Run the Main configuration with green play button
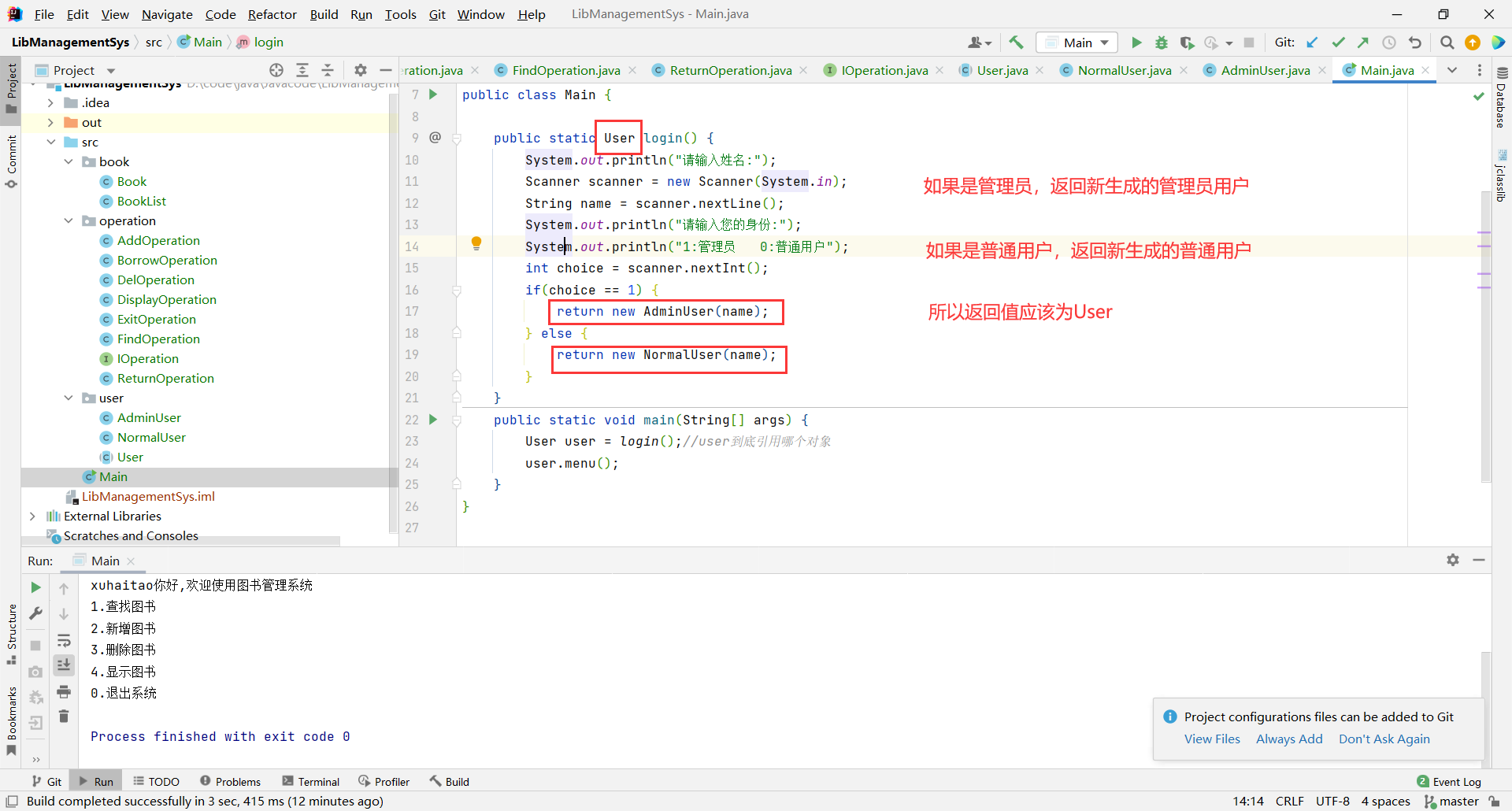 tap(1136, 43)
